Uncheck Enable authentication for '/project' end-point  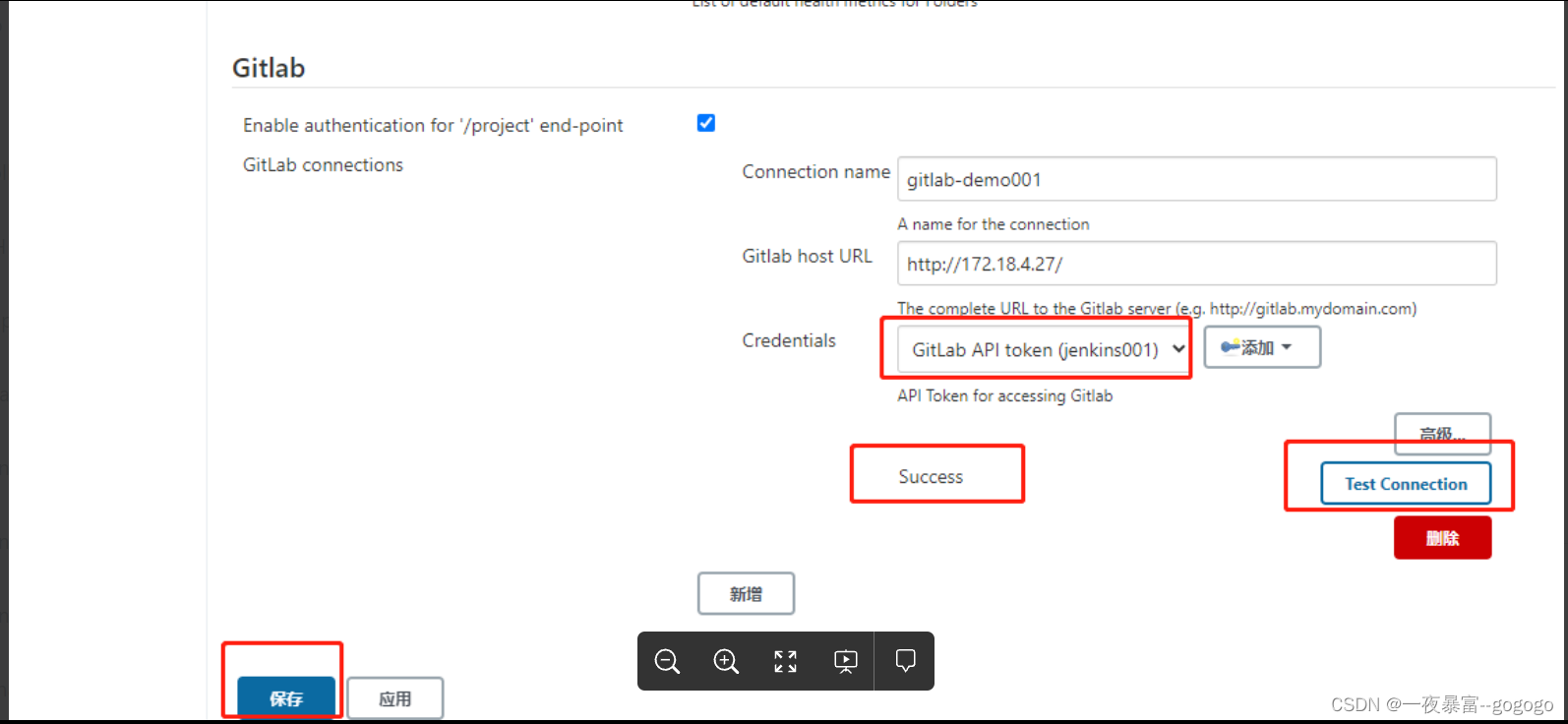coord(706,123)
